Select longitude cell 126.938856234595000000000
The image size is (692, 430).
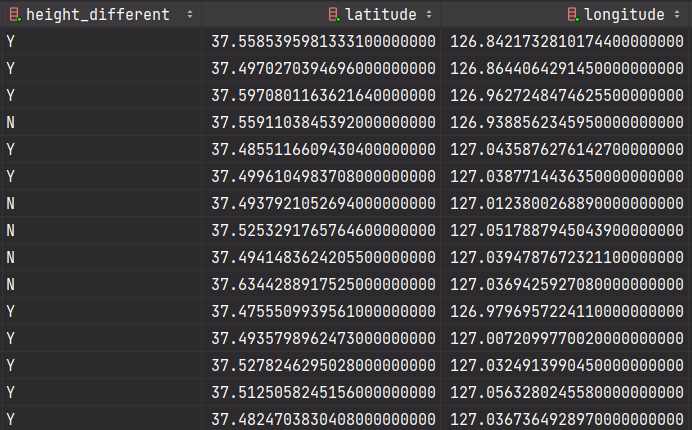(566, 122)
